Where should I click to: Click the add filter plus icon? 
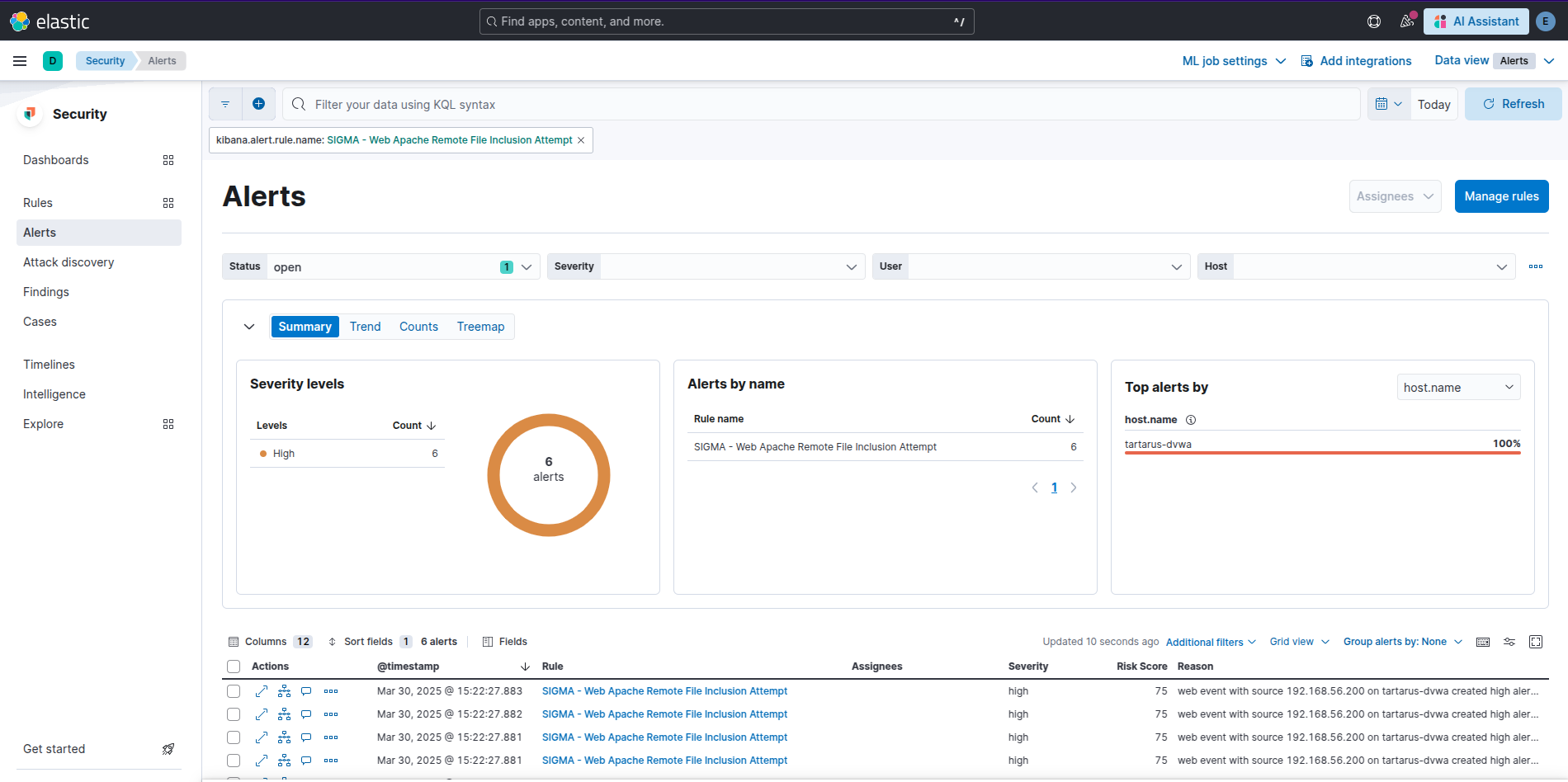click(258, 104)
